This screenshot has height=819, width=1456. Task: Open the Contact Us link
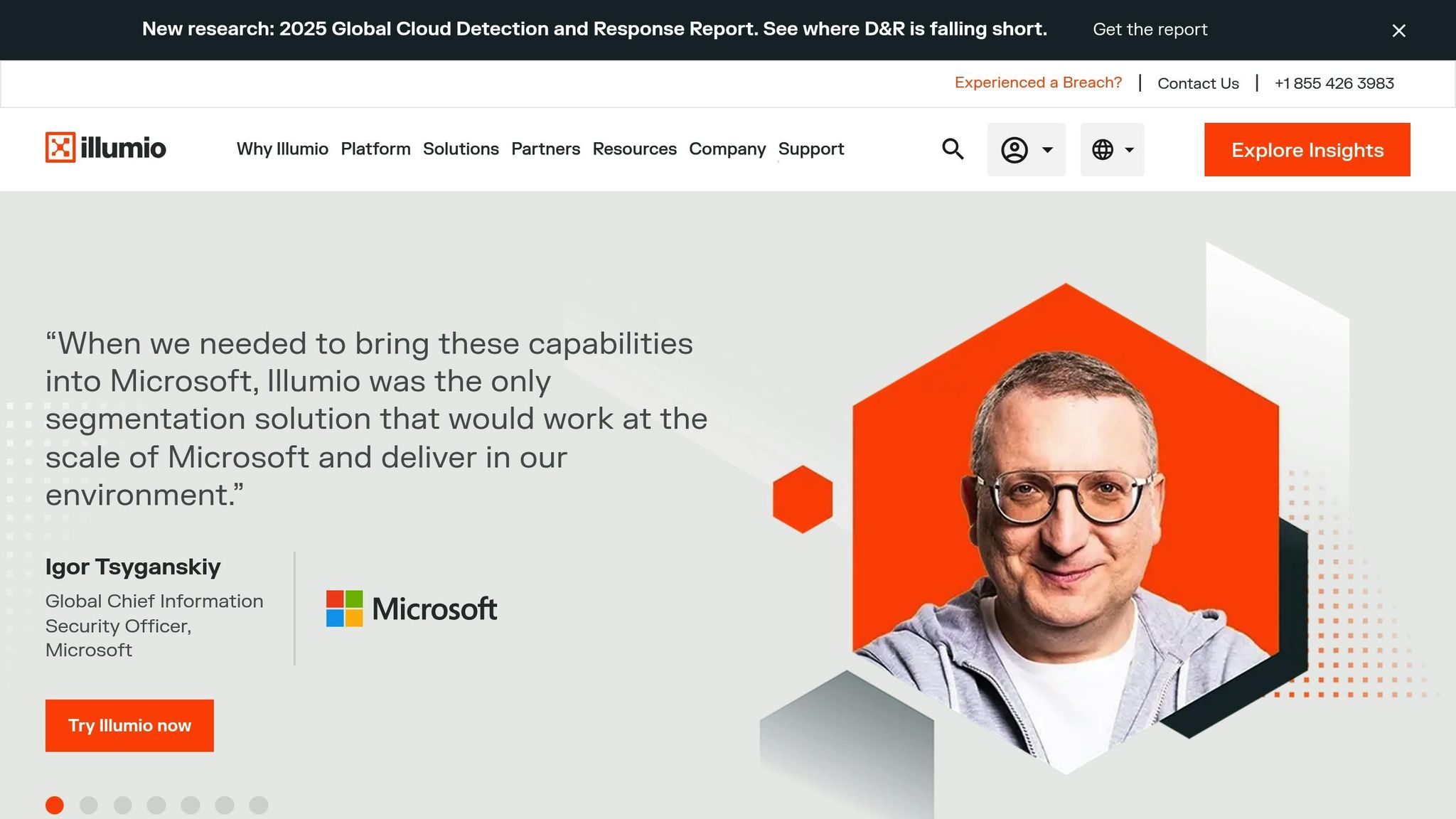click(x=1198, y=83)
